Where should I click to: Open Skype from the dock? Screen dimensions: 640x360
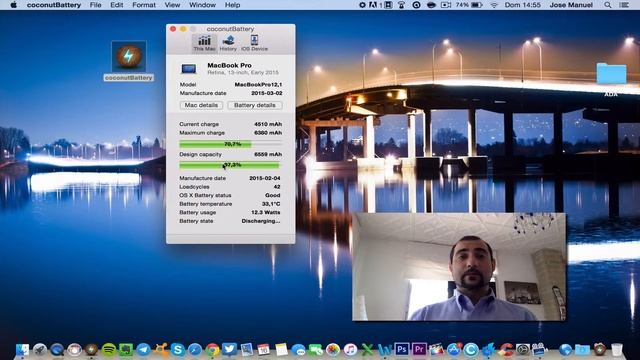point(178,349)
